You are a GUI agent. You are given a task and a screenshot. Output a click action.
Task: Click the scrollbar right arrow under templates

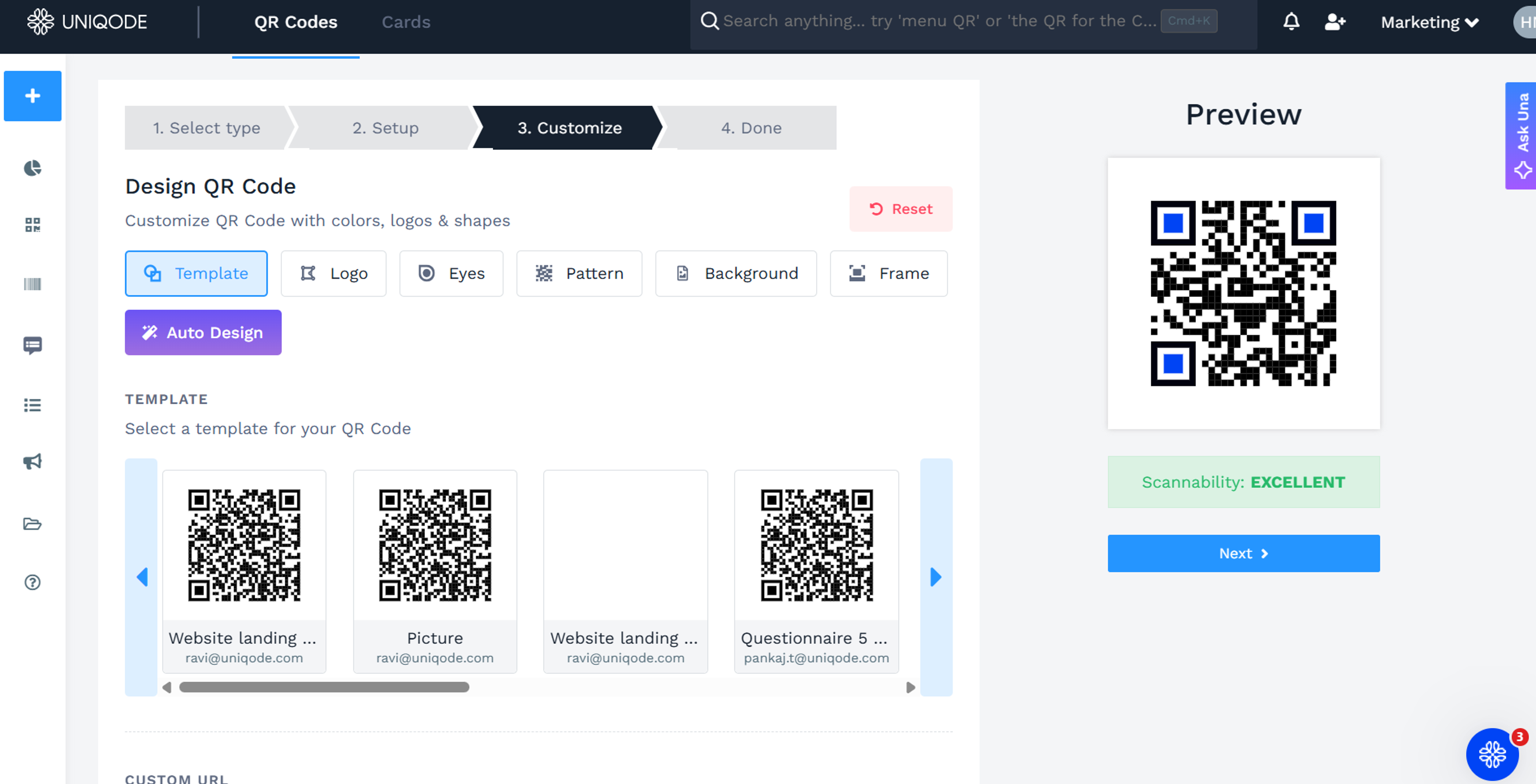pos(910,688)
